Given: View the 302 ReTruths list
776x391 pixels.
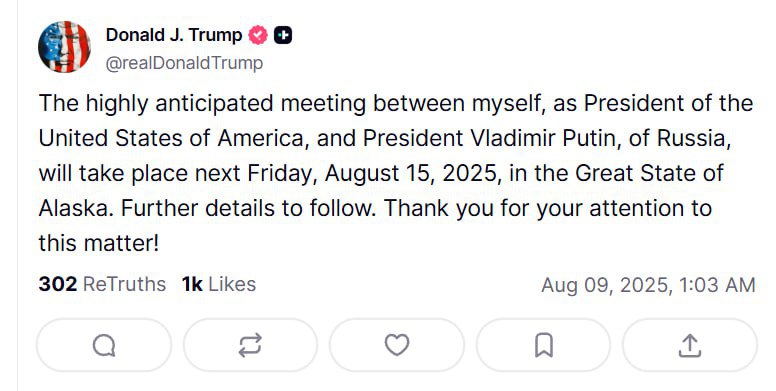Looking at the screenshot, I should click(102, 284).
